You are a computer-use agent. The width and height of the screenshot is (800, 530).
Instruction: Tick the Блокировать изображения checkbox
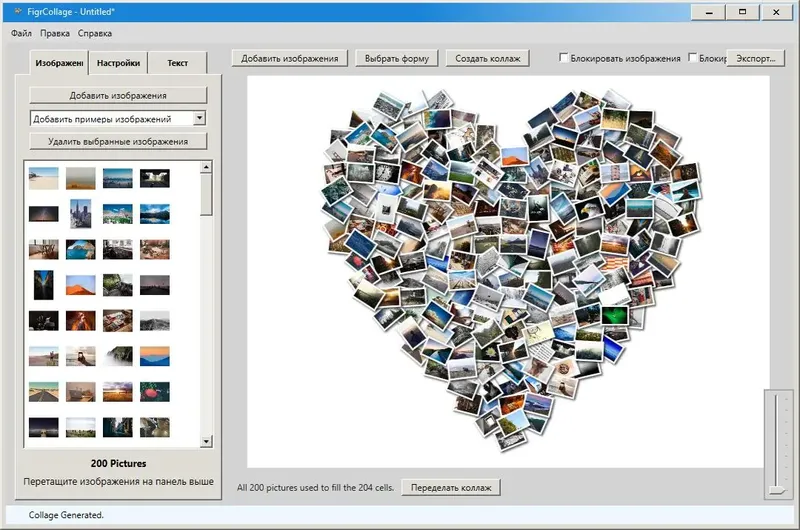pos(564,58)
